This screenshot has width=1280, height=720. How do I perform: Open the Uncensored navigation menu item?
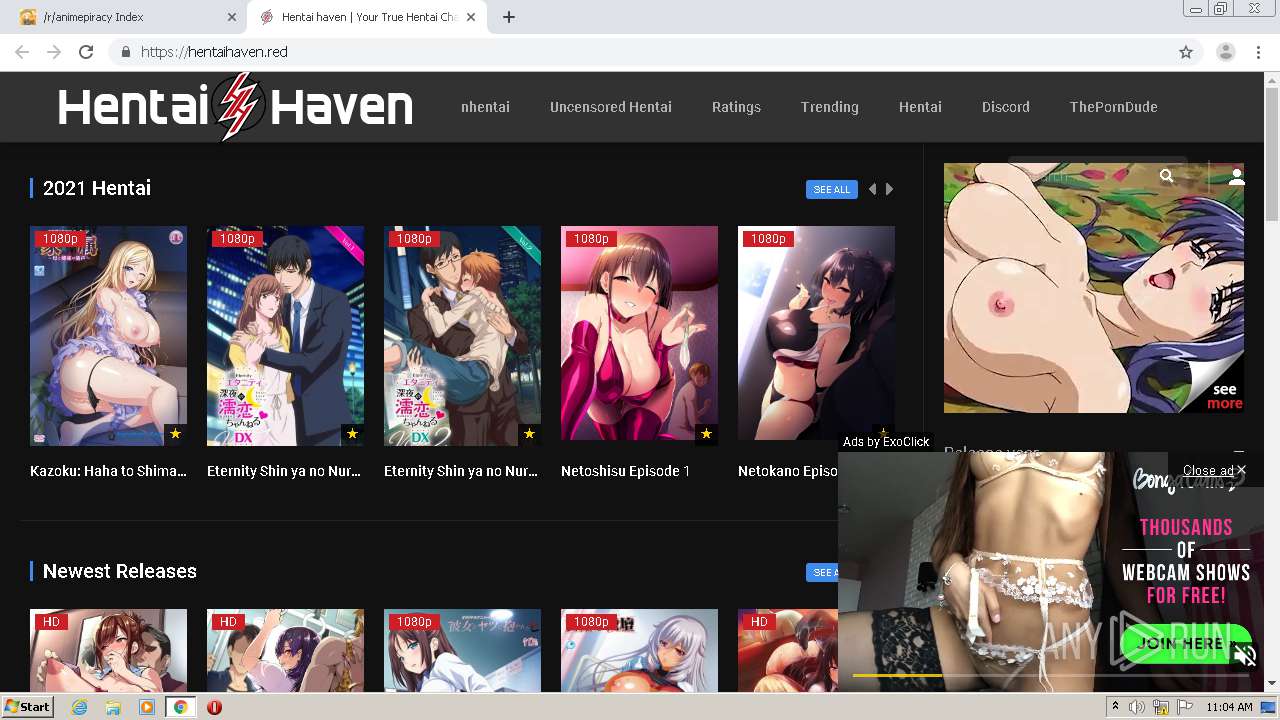pyautogui.click(x=611, y=107)
